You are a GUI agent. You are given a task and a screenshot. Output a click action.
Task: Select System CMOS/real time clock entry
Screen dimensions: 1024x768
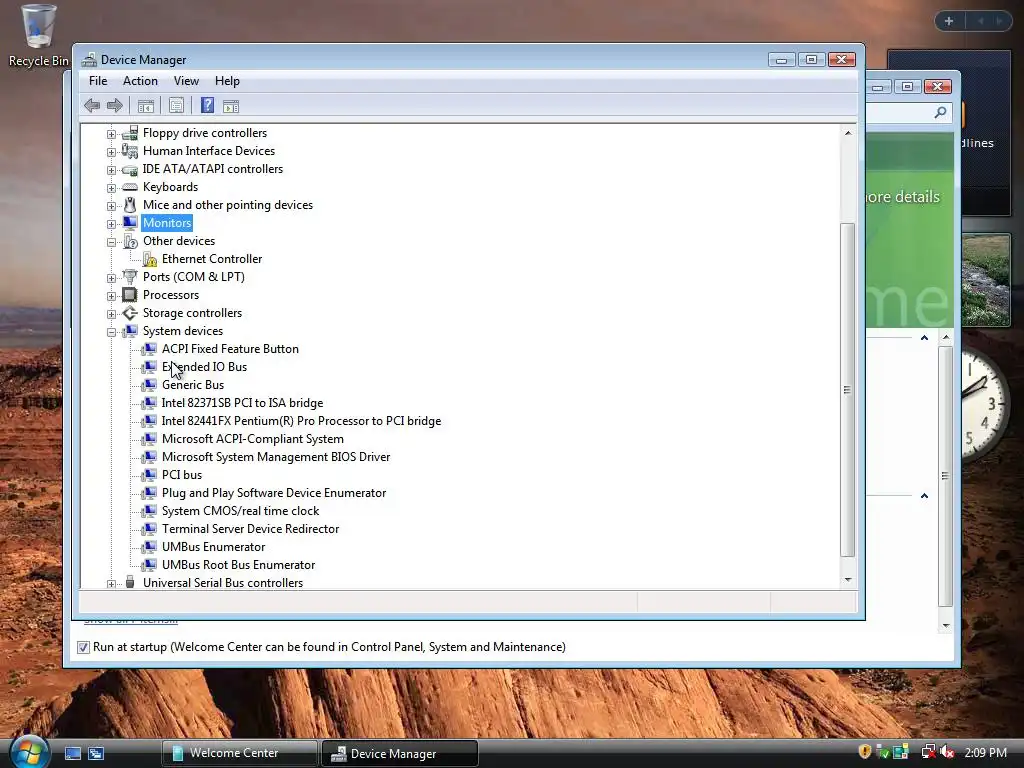coord(240,511)
